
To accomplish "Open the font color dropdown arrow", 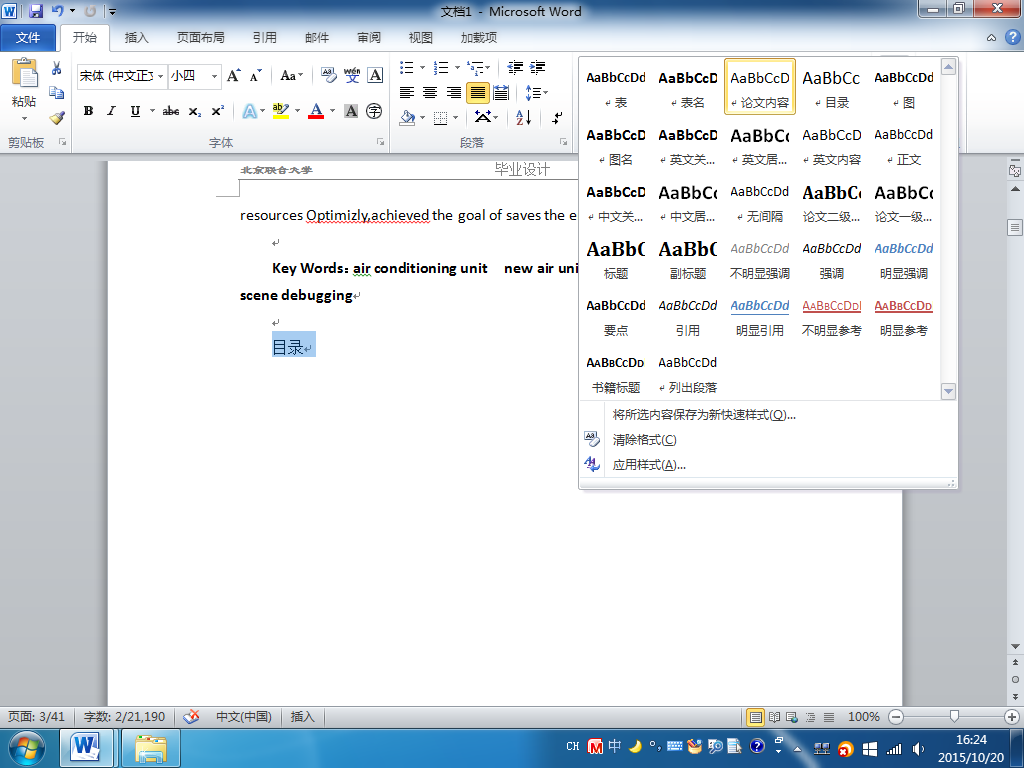I will 332,111.
